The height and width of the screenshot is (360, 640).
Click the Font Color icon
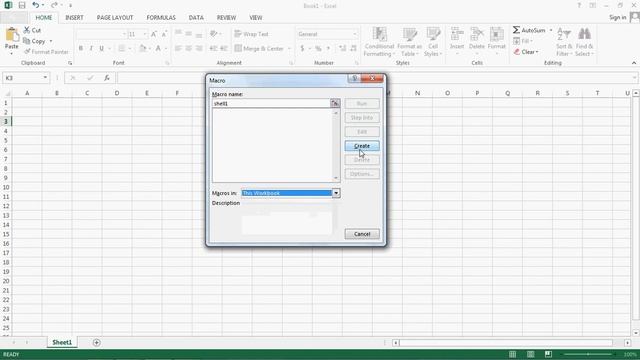click(x=158, y=48)
